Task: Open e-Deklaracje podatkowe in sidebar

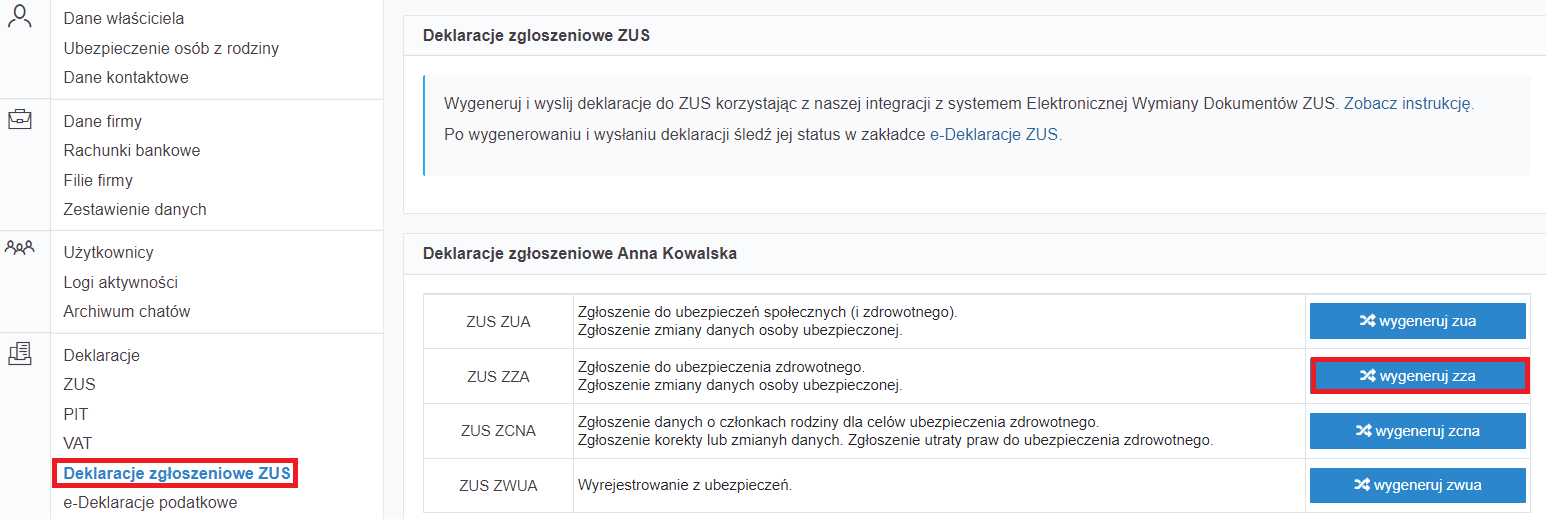Action: point(150,502)
